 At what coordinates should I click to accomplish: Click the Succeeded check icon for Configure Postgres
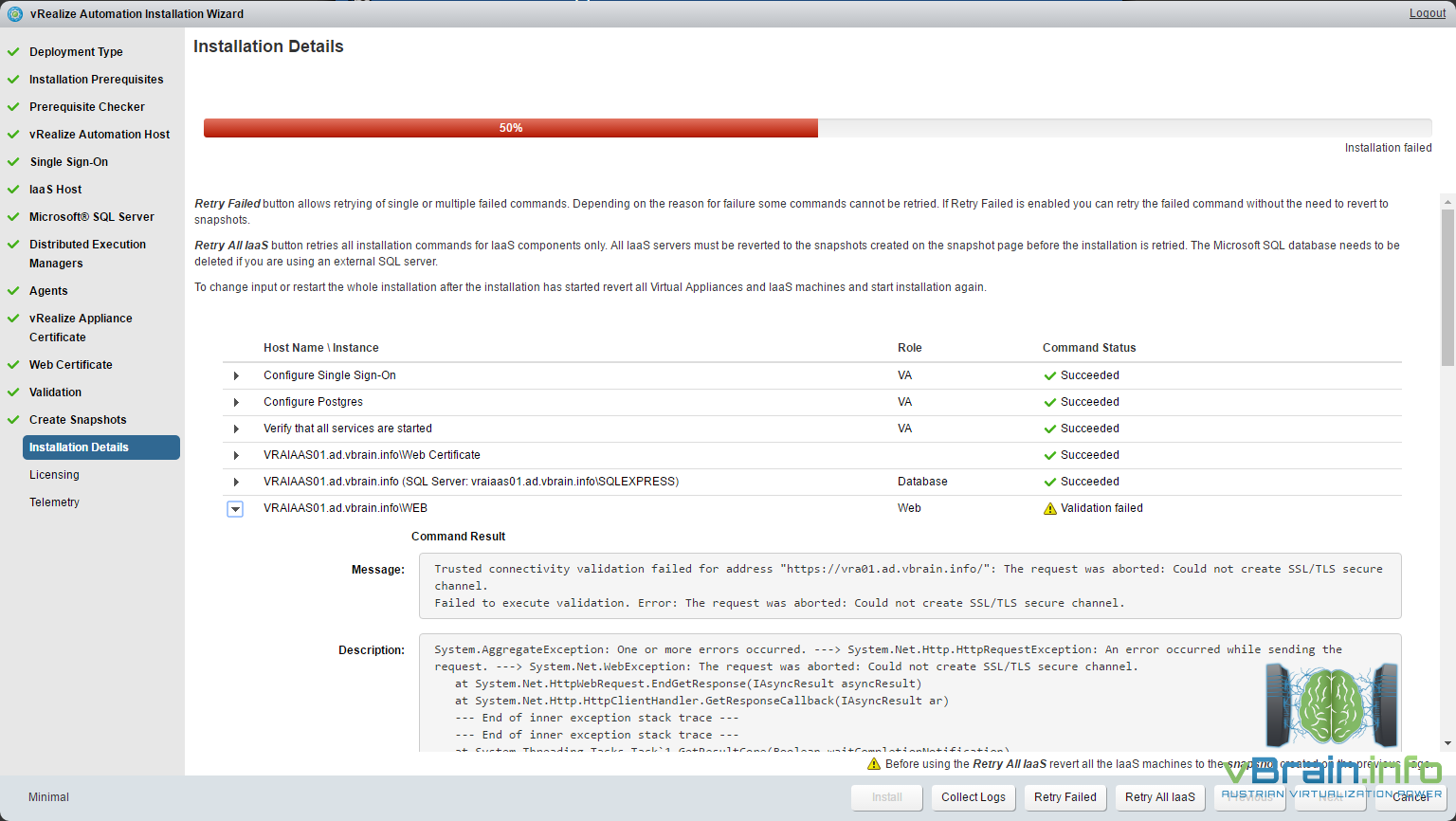[x=1049, y=403]
